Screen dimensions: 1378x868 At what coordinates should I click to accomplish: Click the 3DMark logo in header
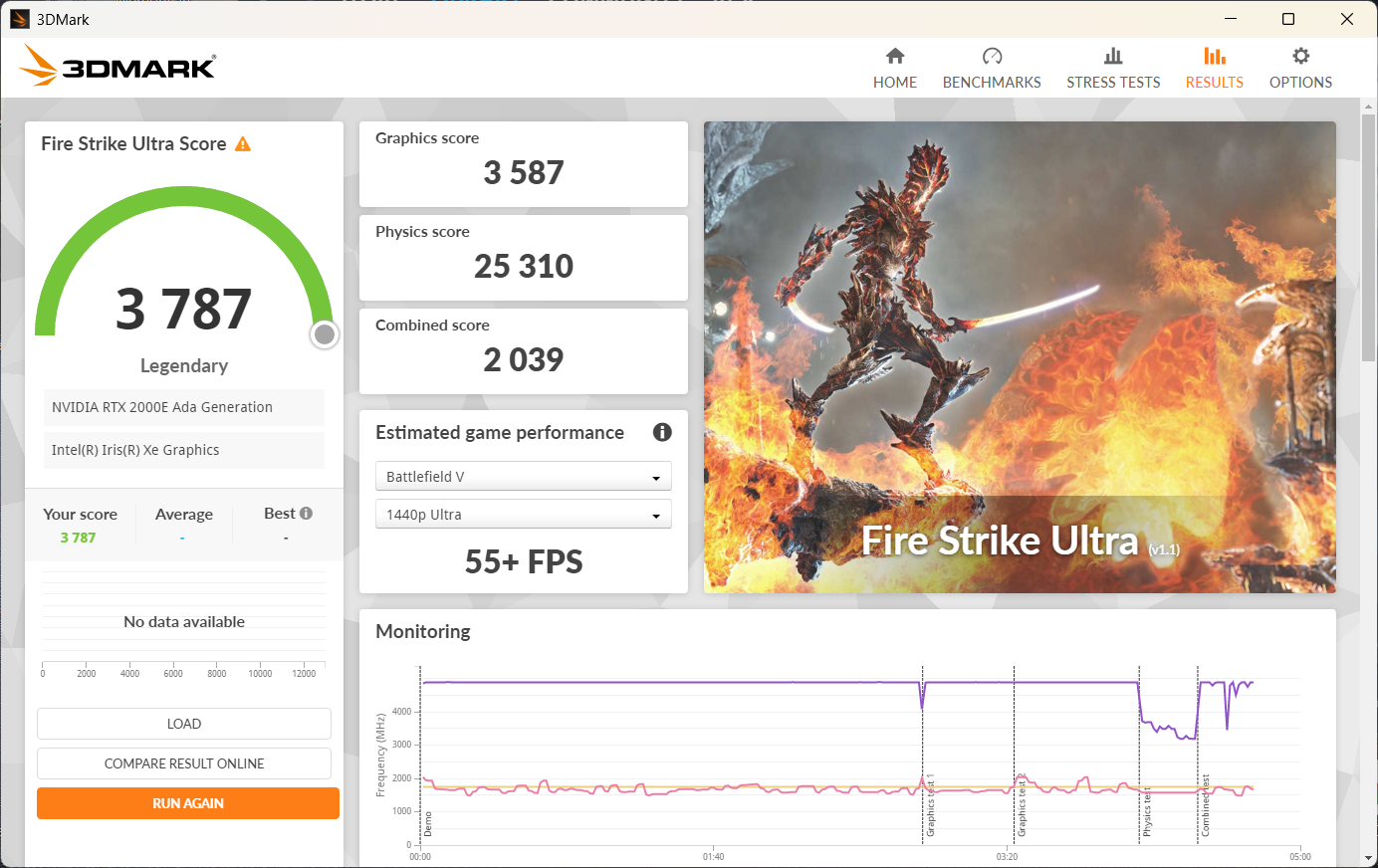coord(117,66)
